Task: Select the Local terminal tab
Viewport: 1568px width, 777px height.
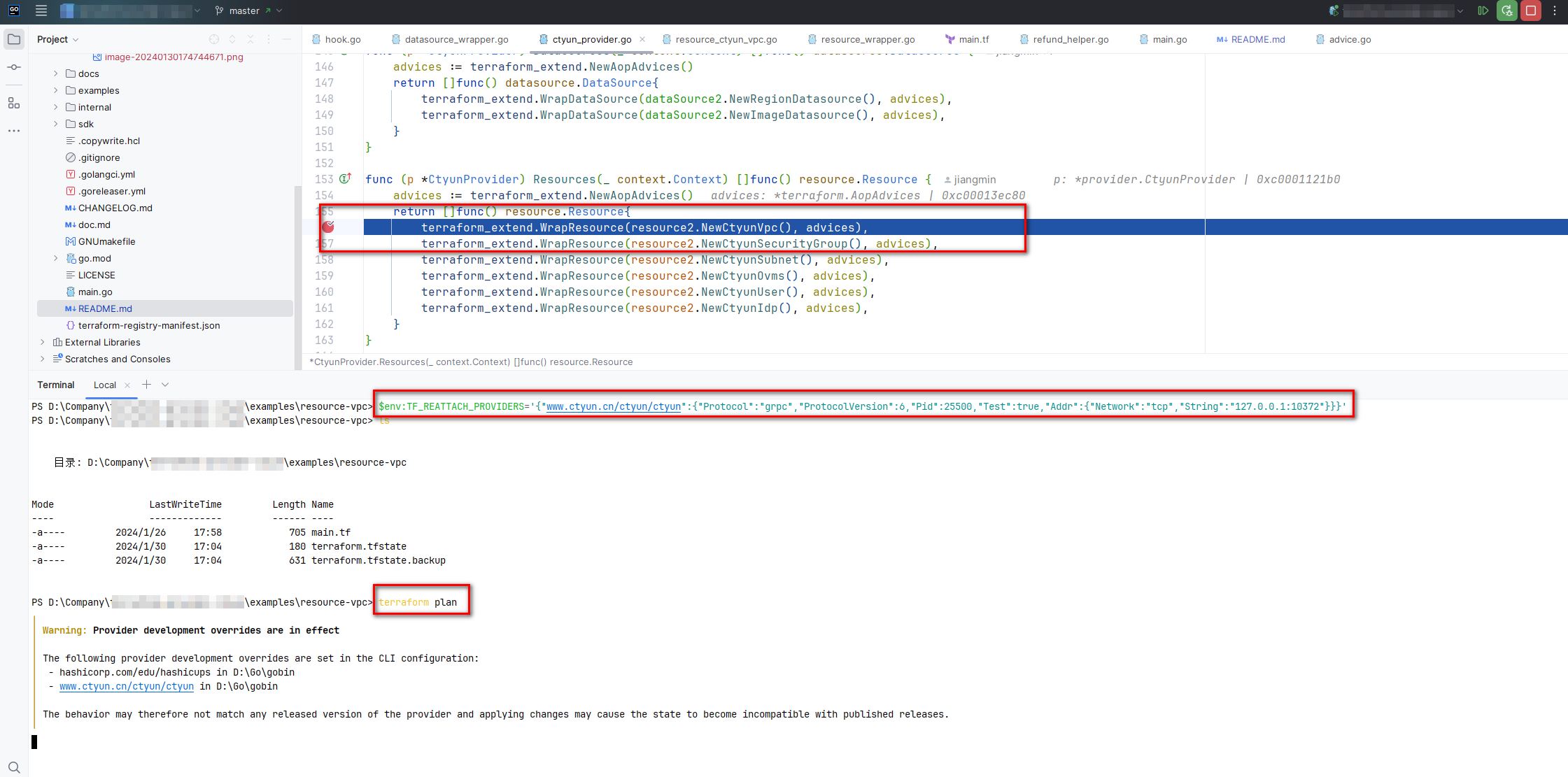Action: click(105, 385)
